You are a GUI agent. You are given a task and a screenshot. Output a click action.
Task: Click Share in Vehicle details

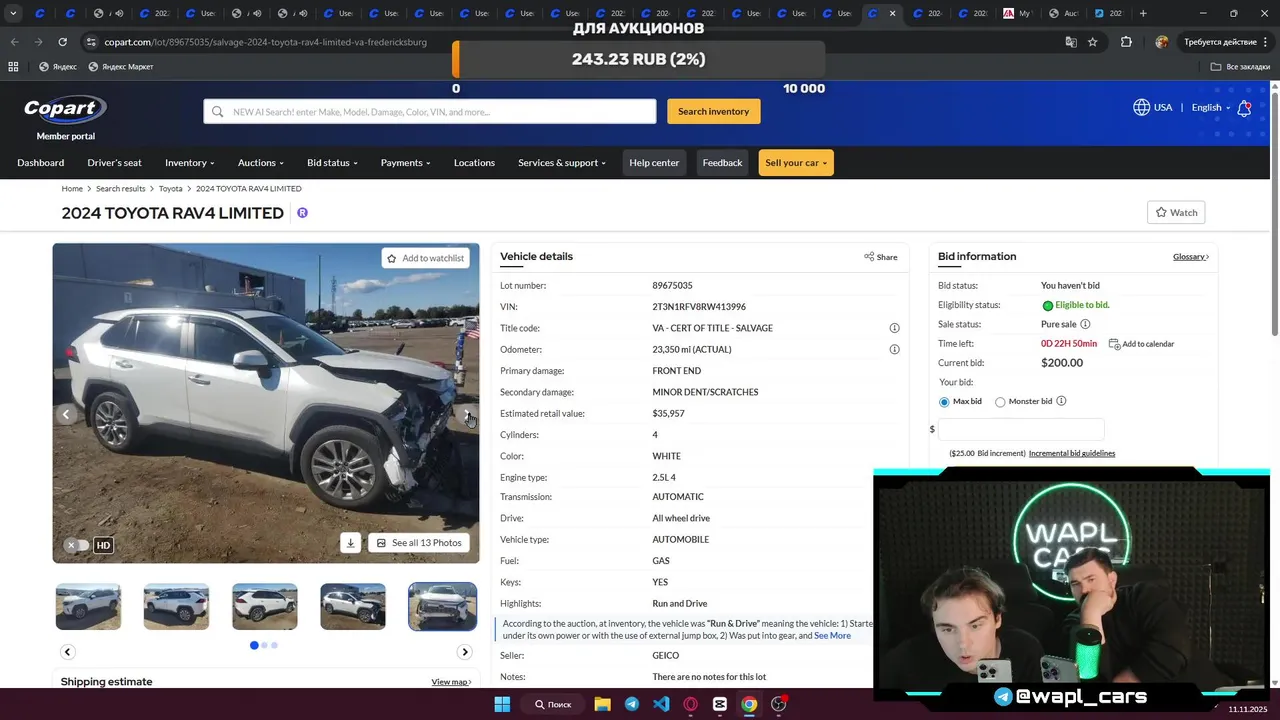(881, 257)
